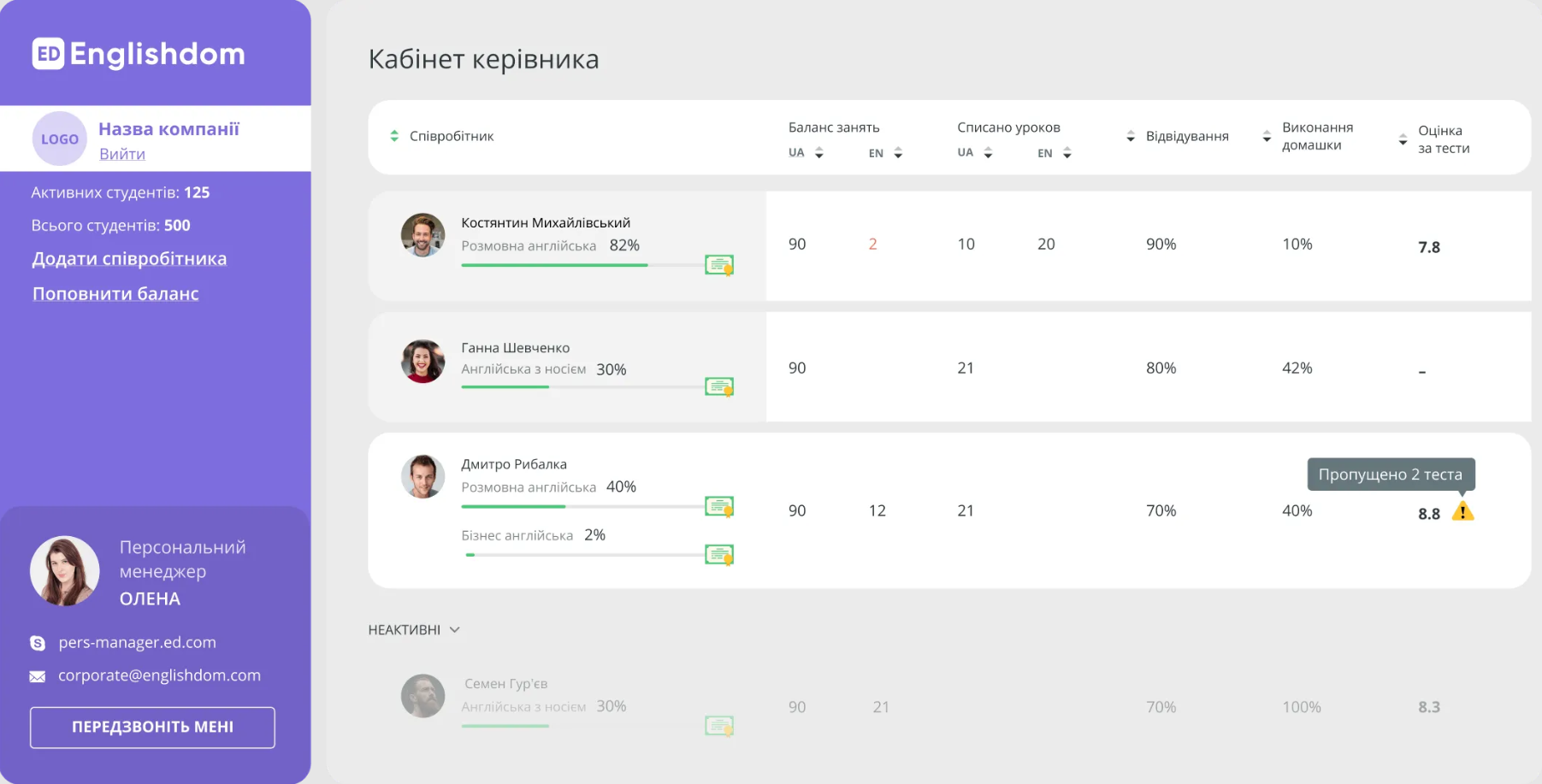Click the Englishdom logo icon
Image resolution: width=1542 pixels, height=784 pixels.
tap(48, 54)
